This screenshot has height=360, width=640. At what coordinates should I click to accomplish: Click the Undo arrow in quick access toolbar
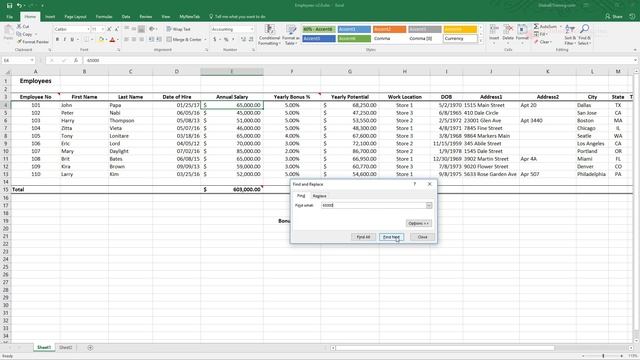tap(19, 5)
